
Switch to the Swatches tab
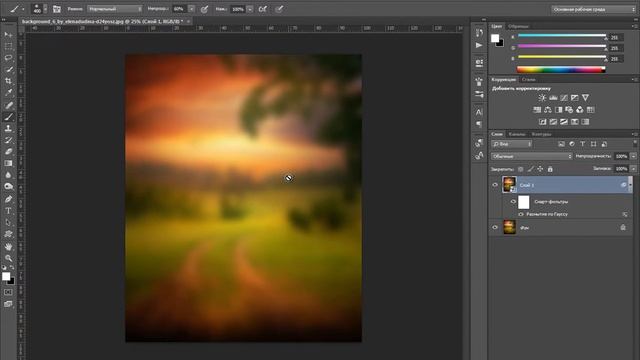(518, 26)
